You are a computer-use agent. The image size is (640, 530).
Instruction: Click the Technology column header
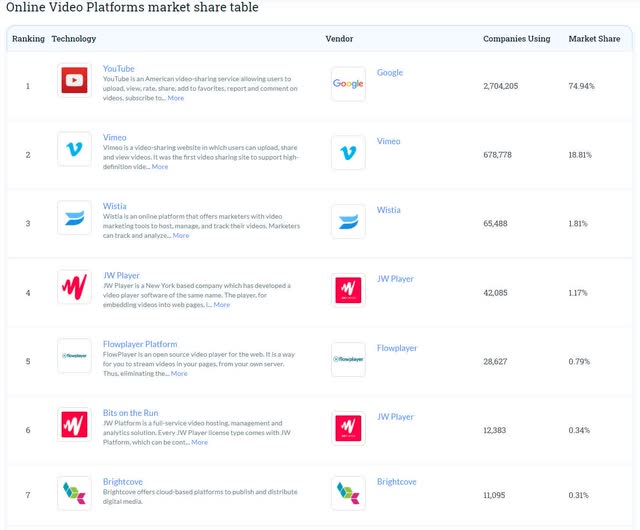(x=74, y=39)
